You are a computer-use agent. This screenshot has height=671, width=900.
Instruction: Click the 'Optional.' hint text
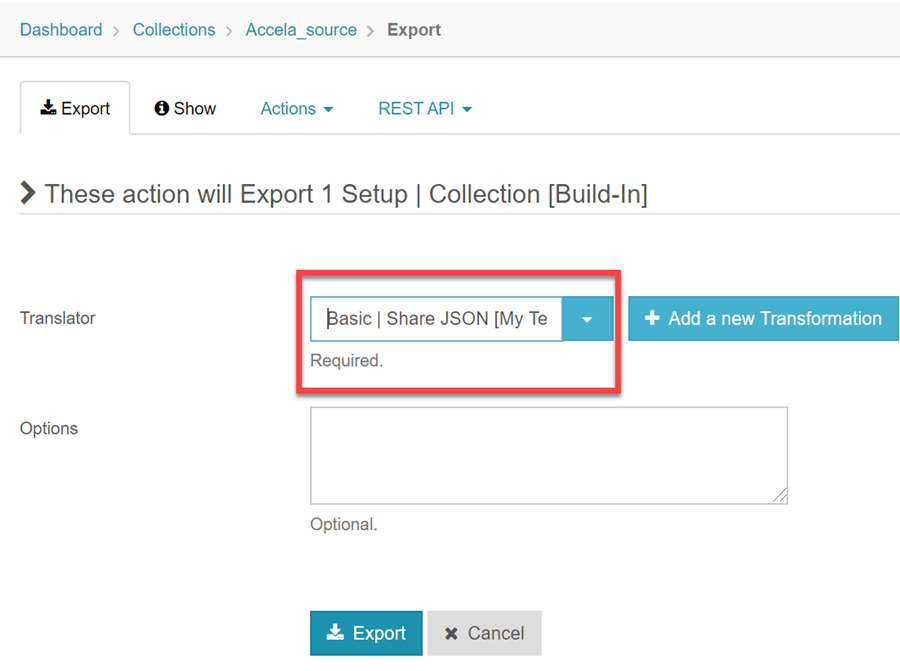[x=344, y=524]
